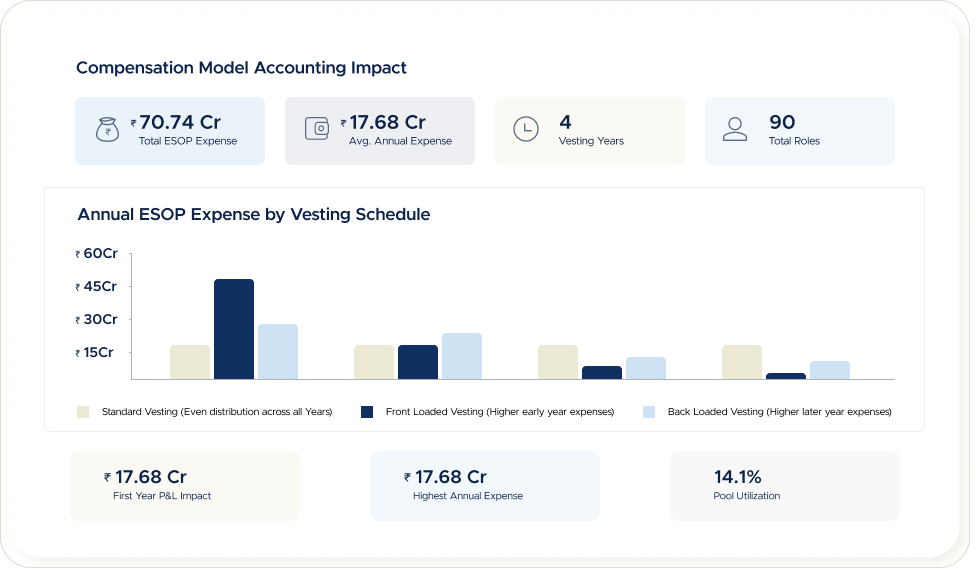The image size is (976, 574).
Task: Click the Pool Utilization 14.1% card
Action: 785,486
